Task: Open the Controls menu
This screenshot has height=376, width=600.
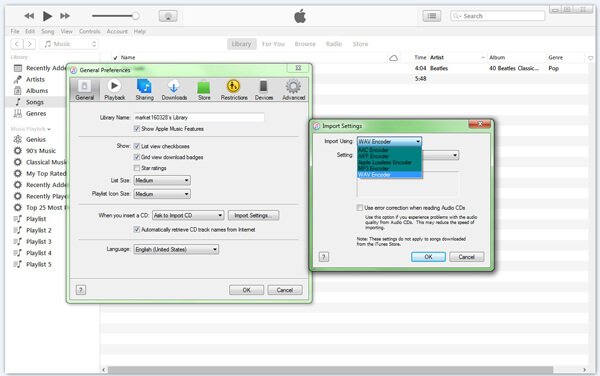Action: pos(90,31)
